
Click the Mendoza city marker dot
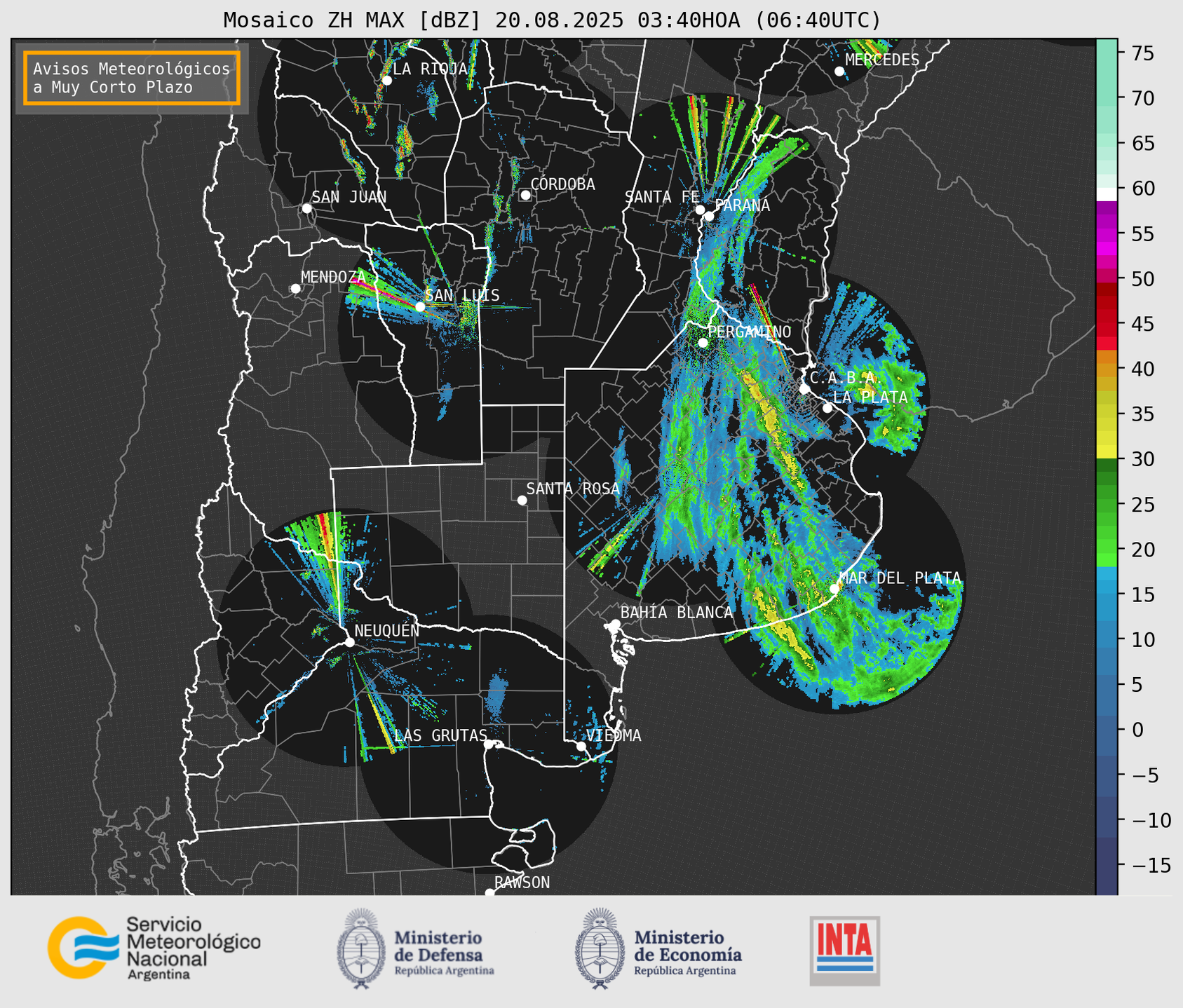tap(295, 289)
